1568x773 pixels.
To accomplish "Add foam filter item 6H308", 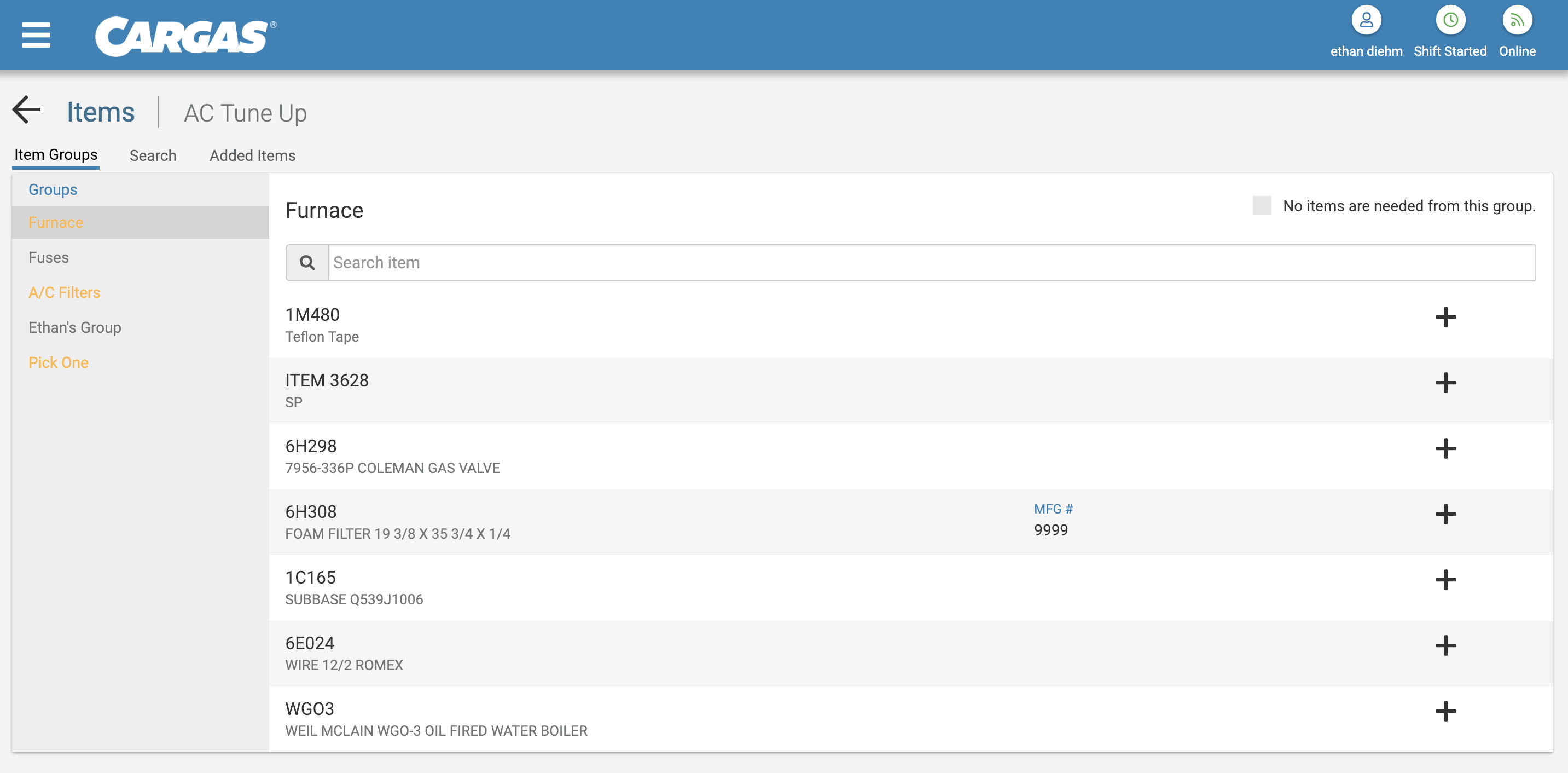I will [1445, 514].
